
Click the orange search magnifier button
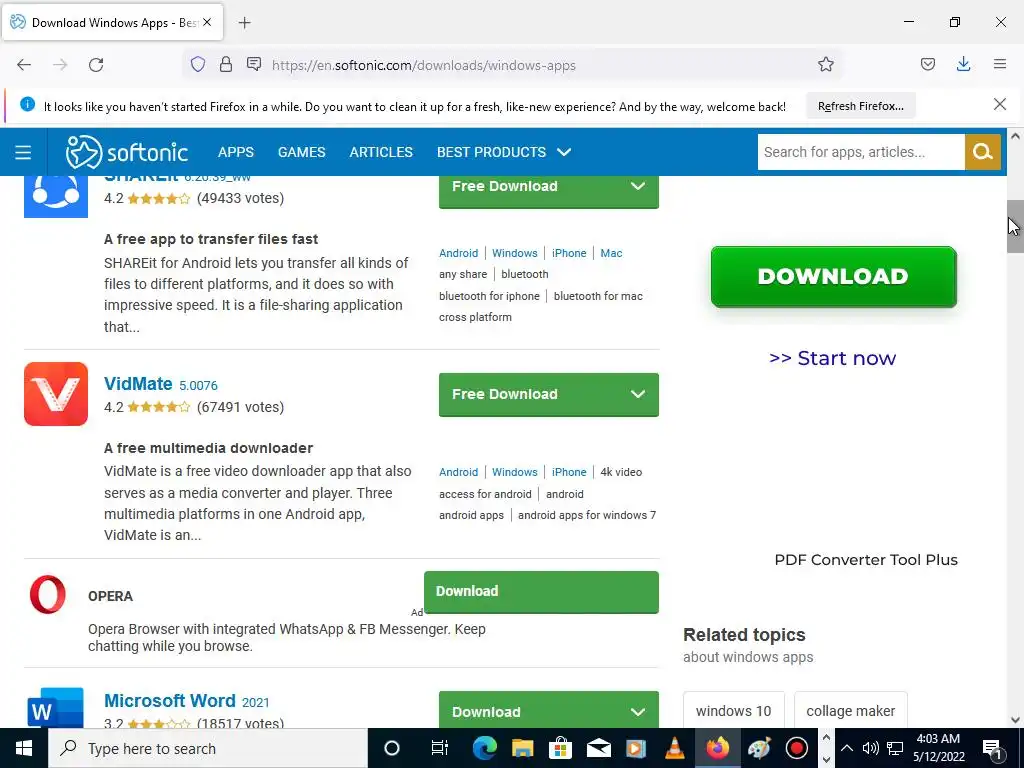click(x=982, y=152)
